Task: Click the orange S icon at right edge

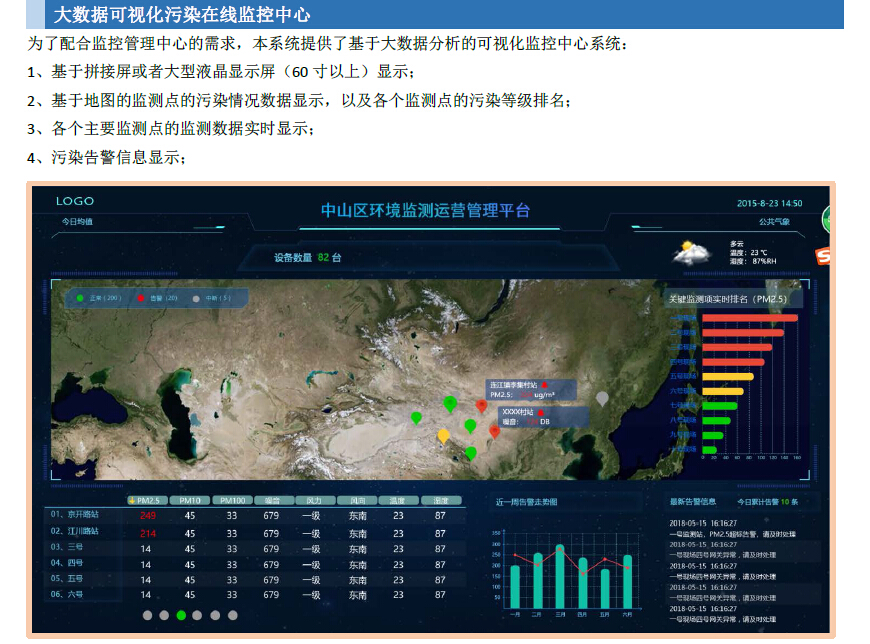Action: pos(825,256)
